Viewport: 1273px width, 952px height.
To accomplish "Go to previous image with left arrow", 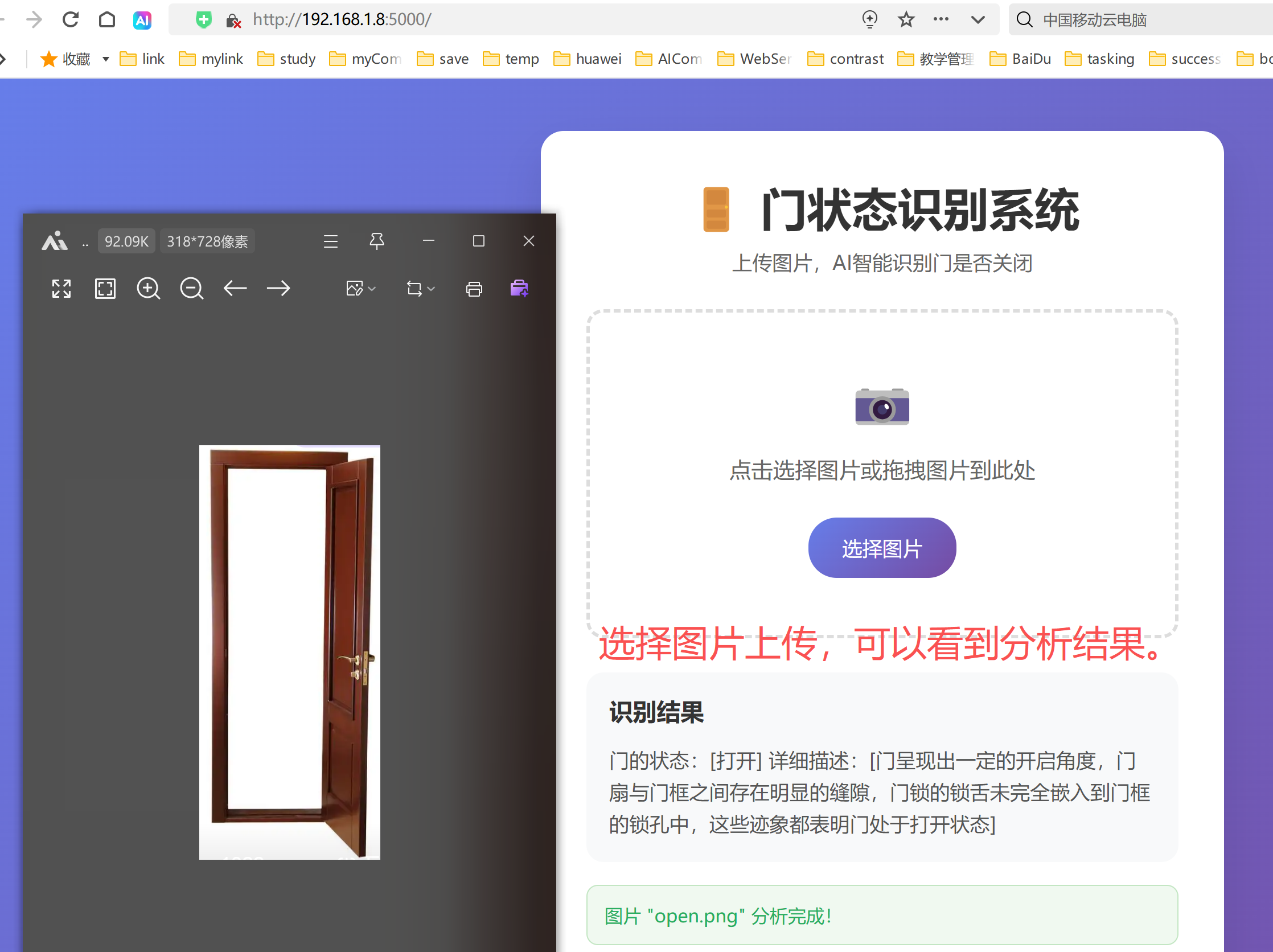I will tap(235, 288).
